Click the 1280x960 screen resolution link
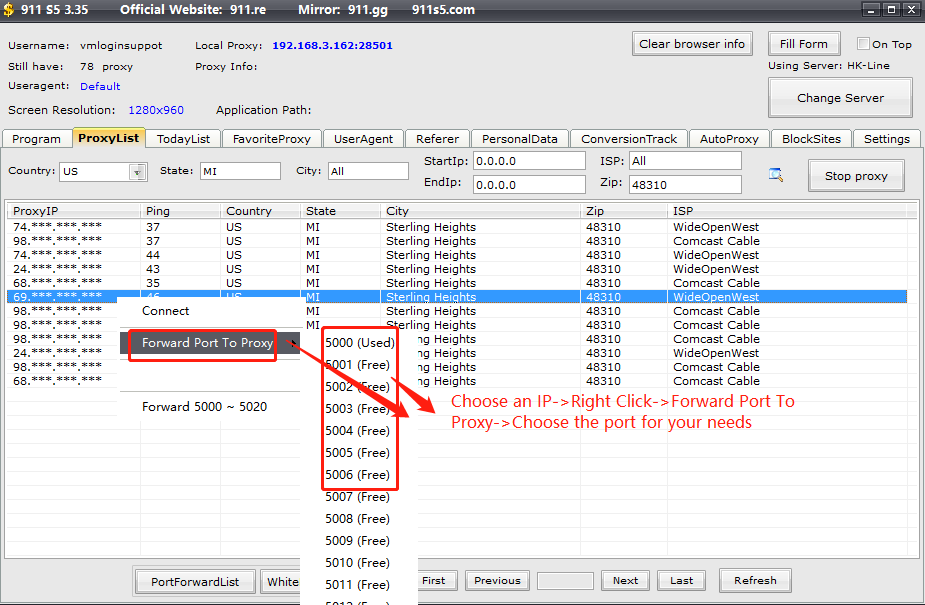Viewport: 925px width, 605px height. tap(156, 110)
